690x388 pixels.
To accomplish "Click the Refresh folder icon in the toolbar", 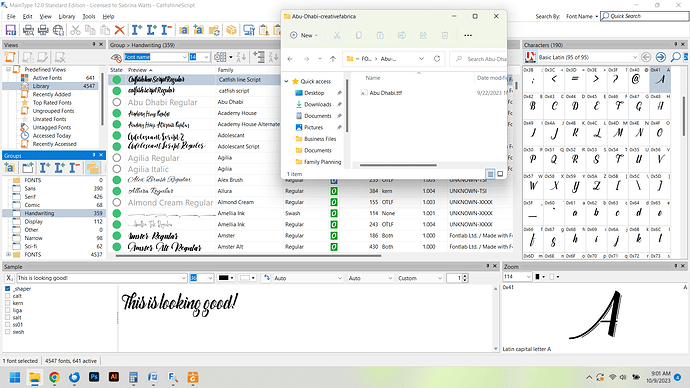I will (x=214, y=30).
